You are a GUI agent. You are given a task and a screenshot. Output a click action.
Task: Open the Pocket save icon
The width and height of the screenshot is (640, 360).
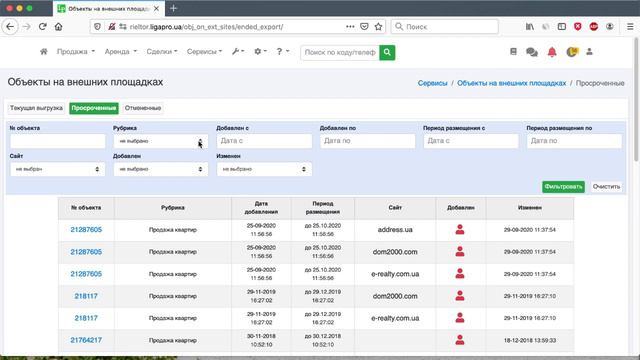tap(364, 27)
